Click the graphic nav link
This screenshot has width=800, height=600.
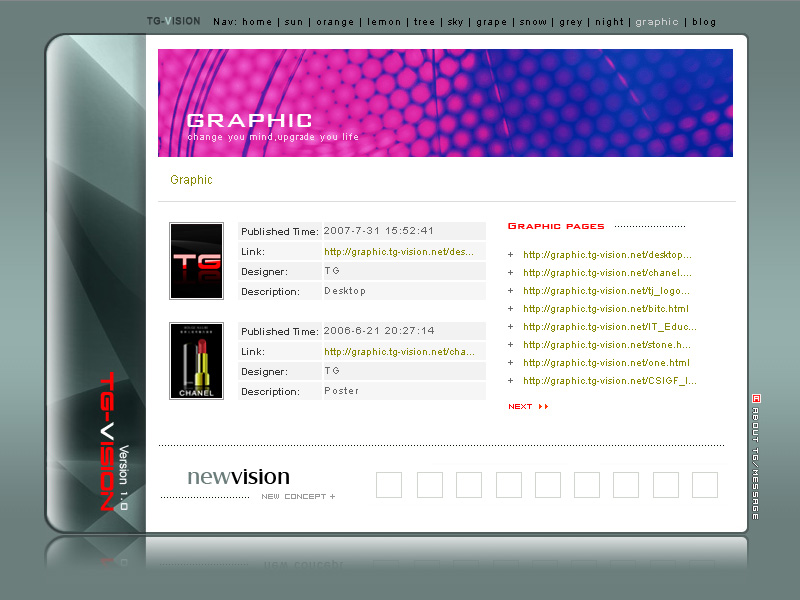[657, 22]
